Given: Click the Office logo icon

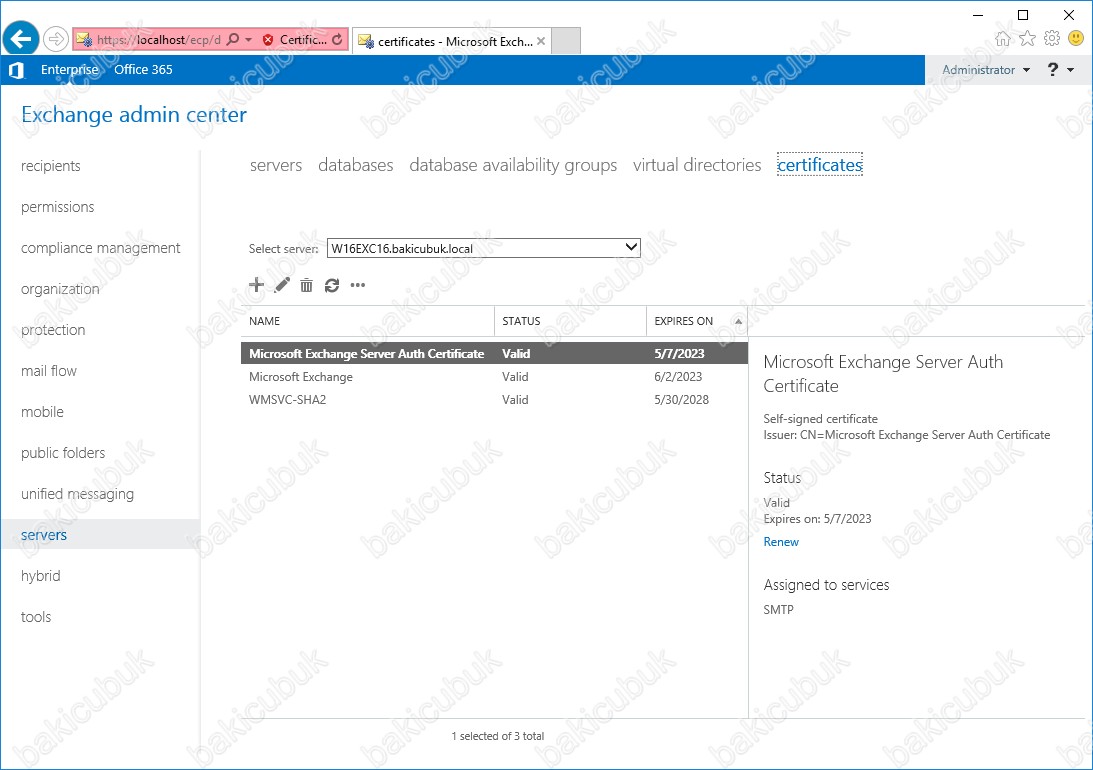Looking at the screenshot, I should point(17,70).
